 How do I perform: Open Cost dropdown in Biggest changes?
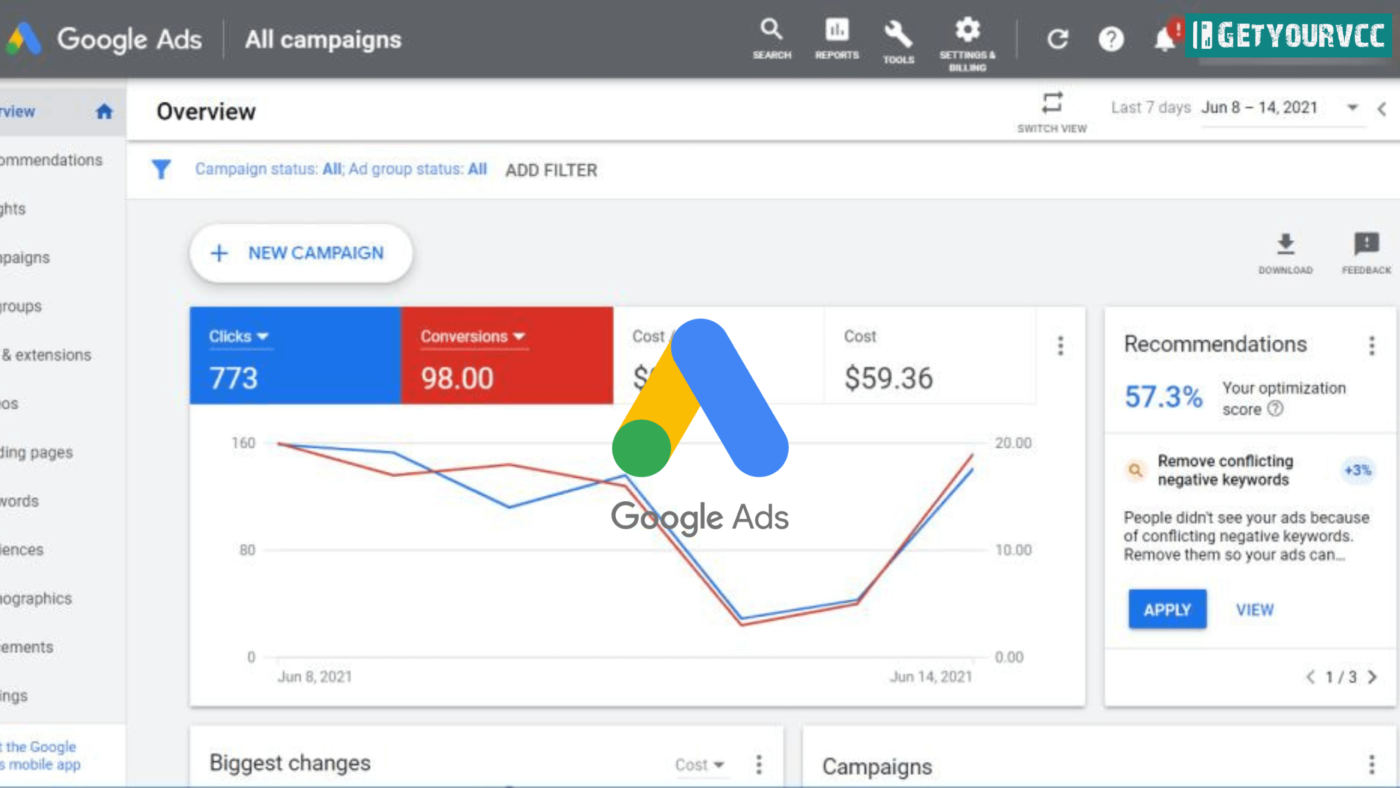(699, 765)
